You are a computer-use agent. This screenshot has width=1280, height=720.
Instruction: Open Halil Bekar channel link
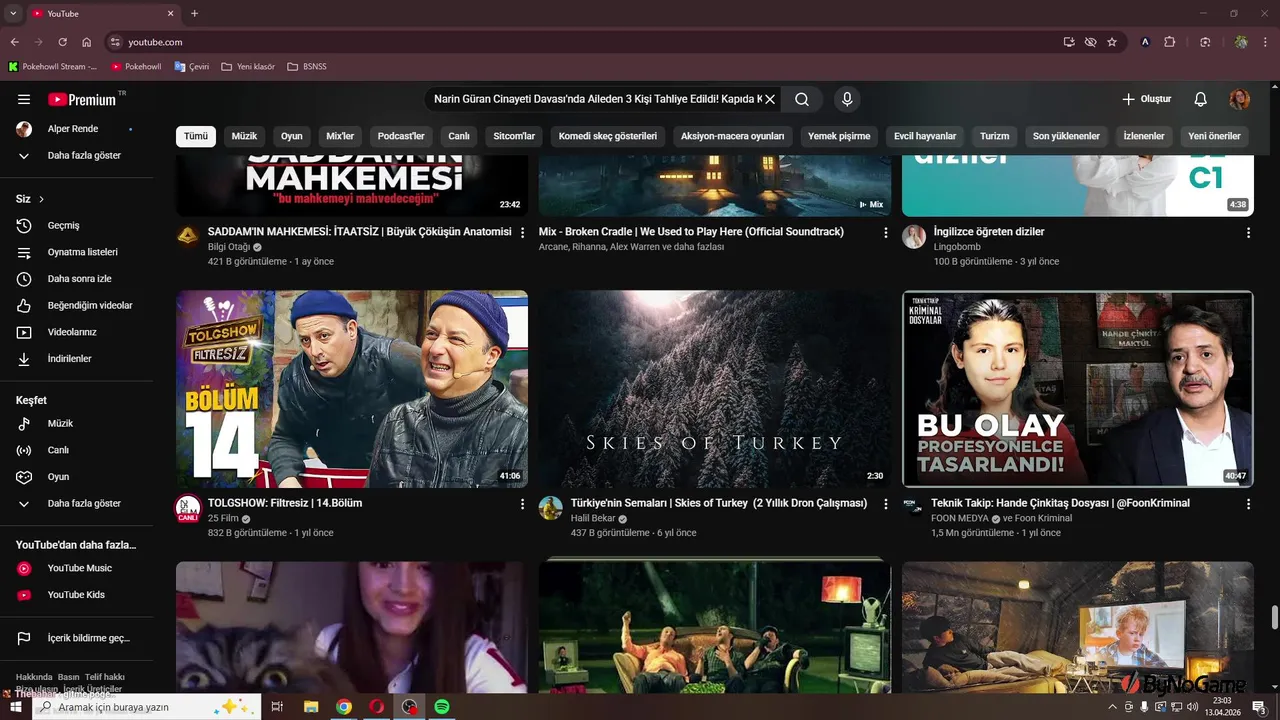(593, 519)
